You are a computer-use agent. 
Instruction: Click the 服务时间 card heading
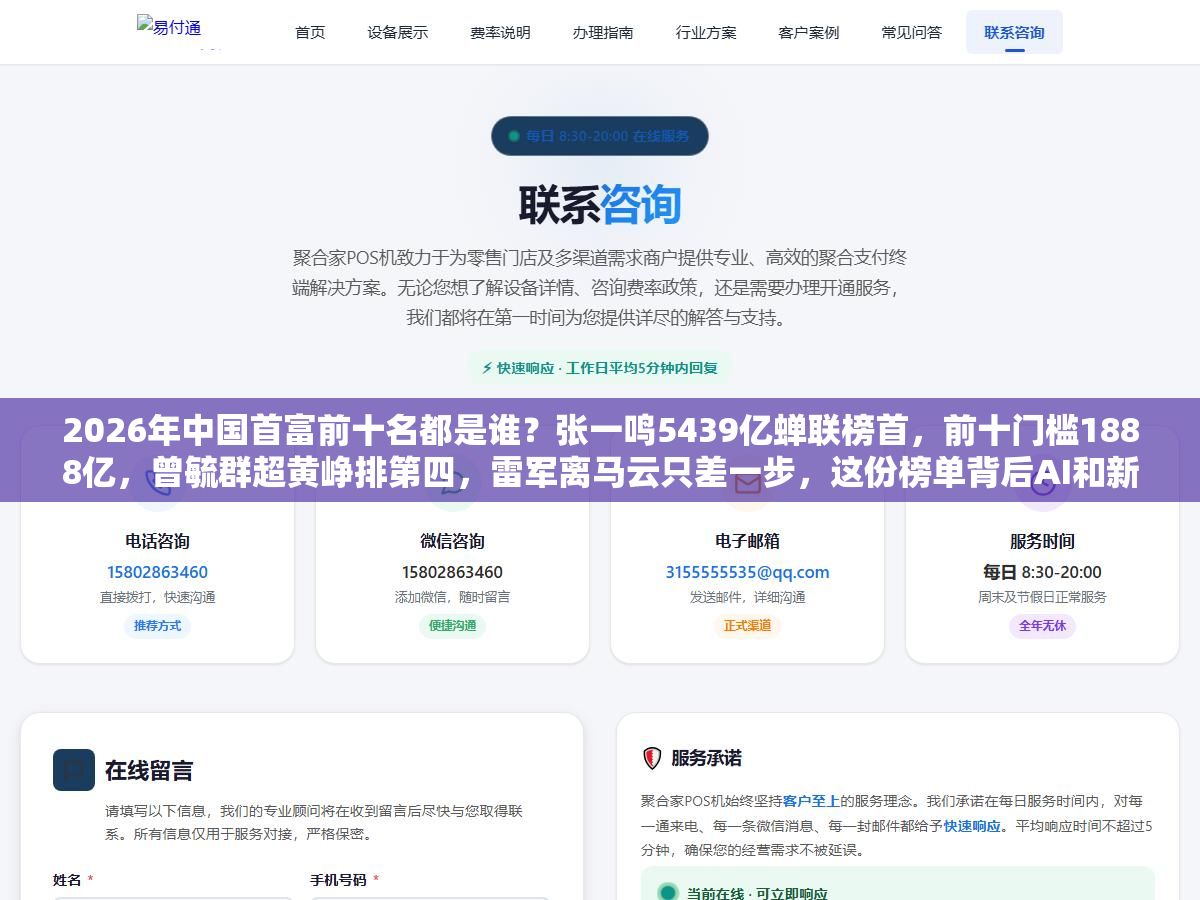coord(1042,541)
